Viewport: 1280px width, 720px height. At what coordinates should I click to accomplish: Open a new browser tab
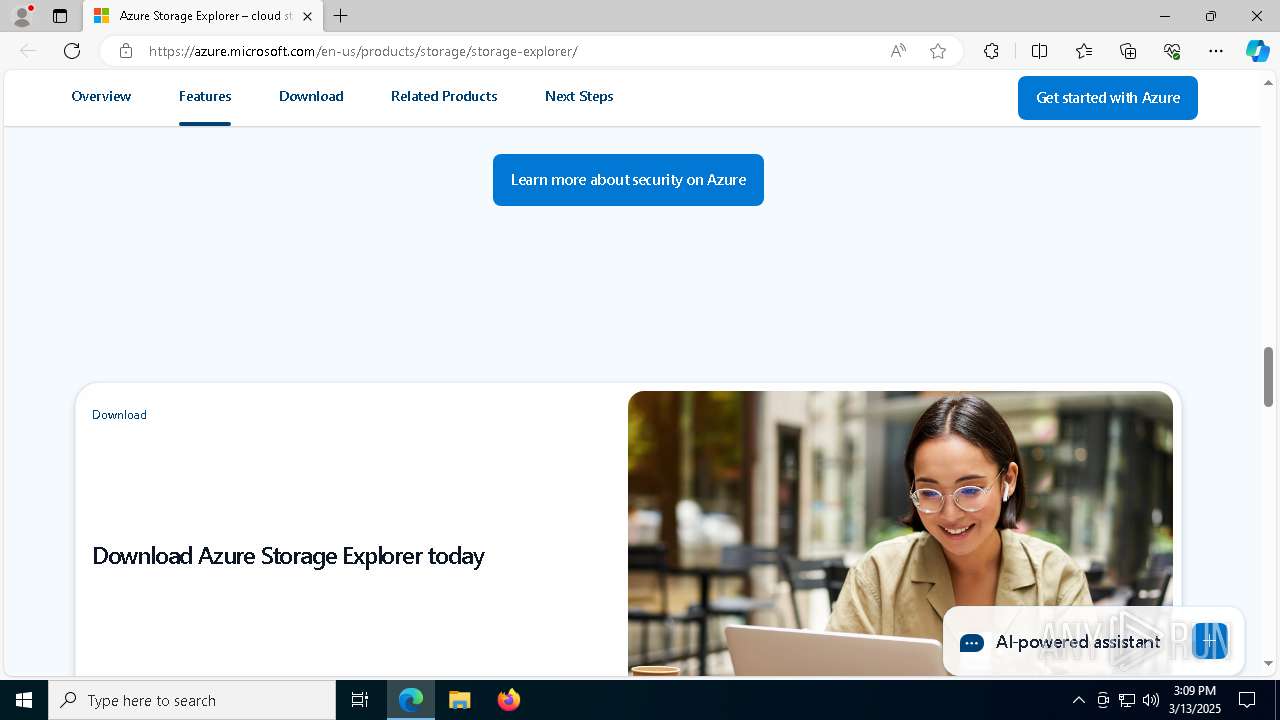pos(341,16)
